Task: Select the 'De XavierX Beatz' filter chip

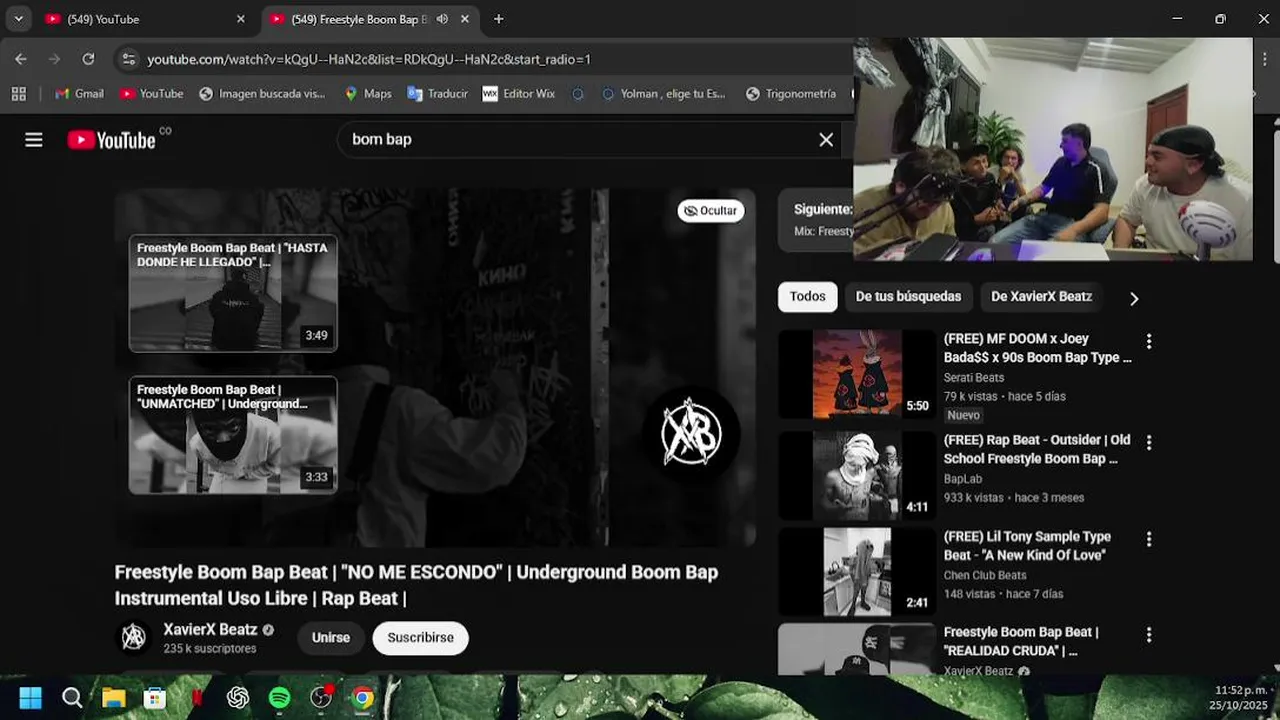Action: coord(1041,296)
